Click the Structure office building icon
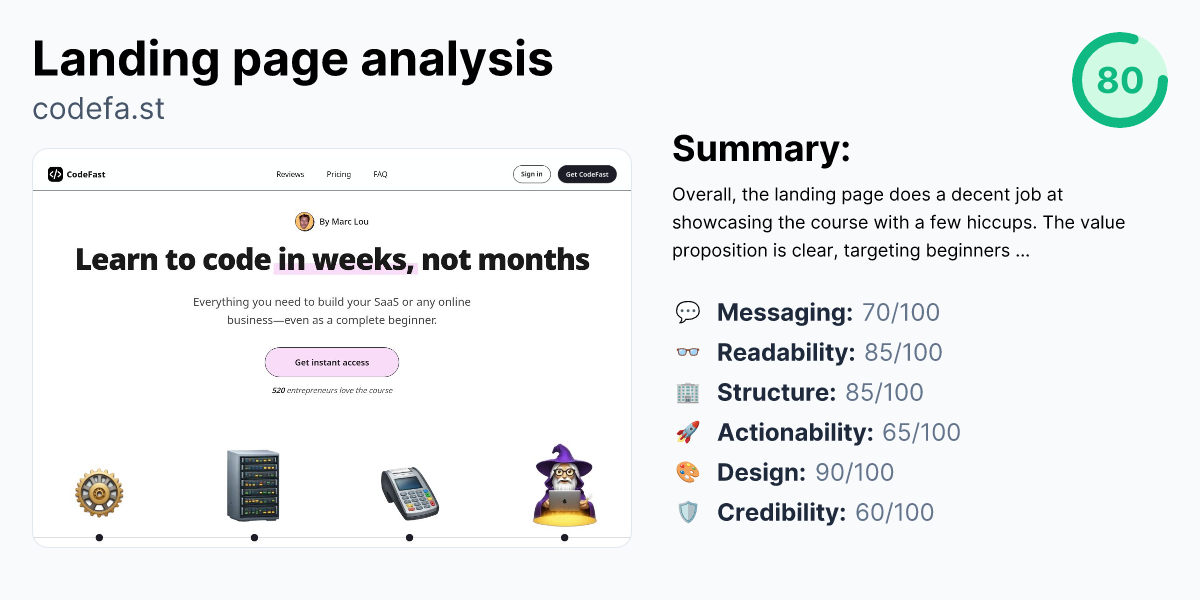 click(688, 392)
